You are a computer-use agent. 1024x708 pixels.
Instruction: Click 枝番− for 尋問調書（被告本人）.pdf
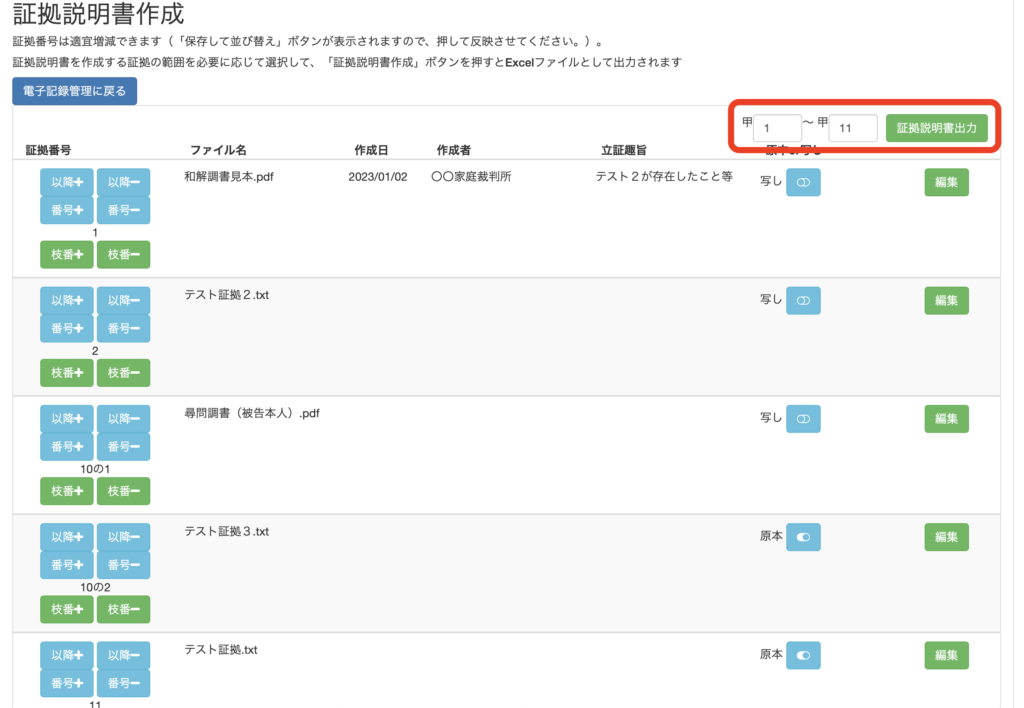tap(123, 491)
